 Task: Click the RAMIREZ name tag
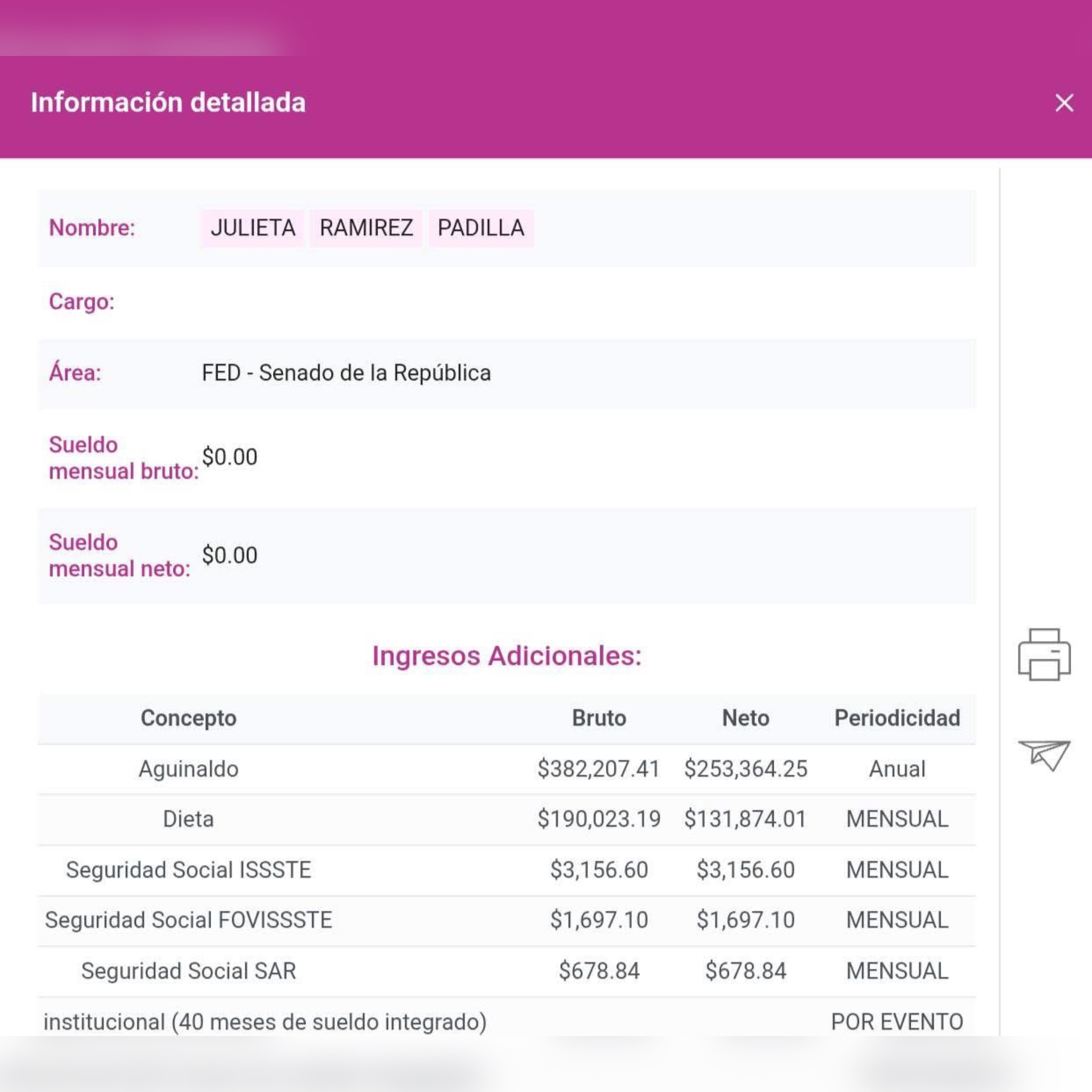[x=366, y=228]
